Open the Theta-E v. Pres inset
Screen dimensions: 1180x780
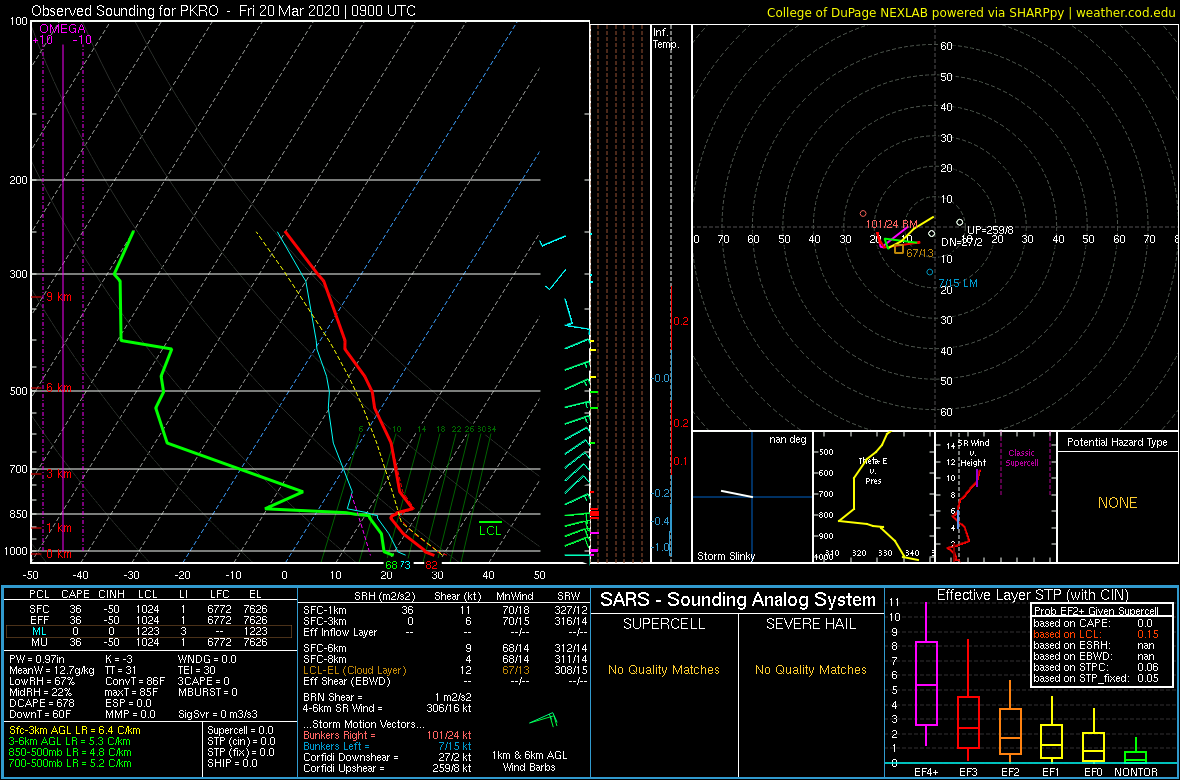(872, 497)
